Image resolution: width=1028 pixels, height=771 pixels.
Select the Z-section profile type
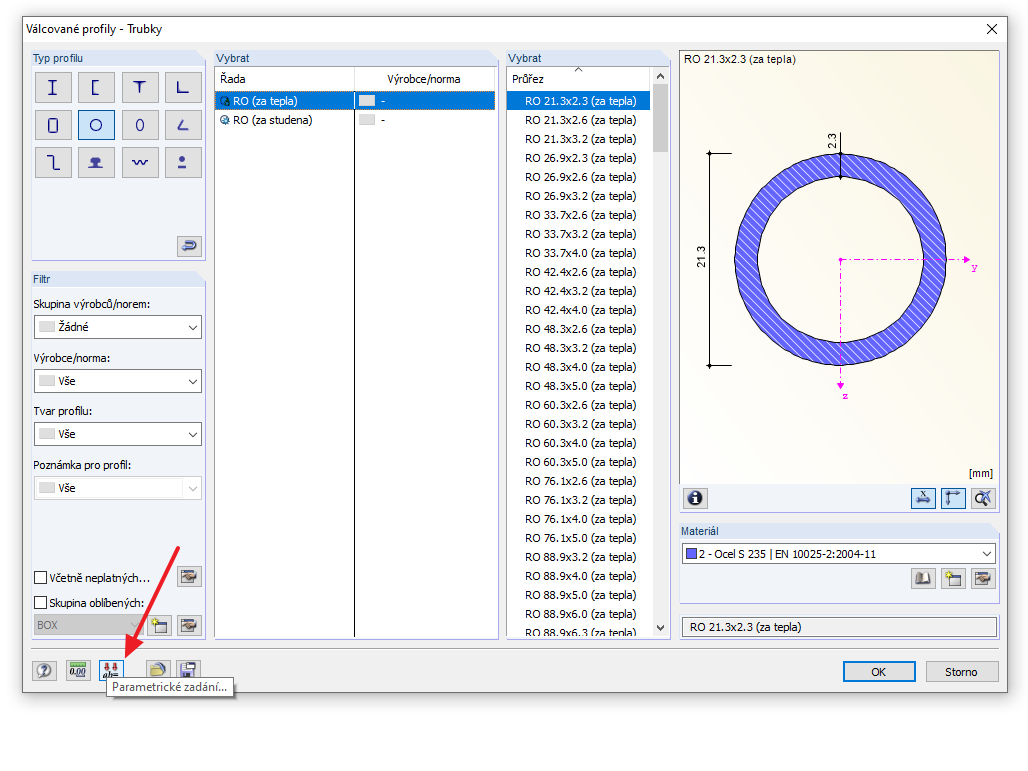[x=53, y=163]
